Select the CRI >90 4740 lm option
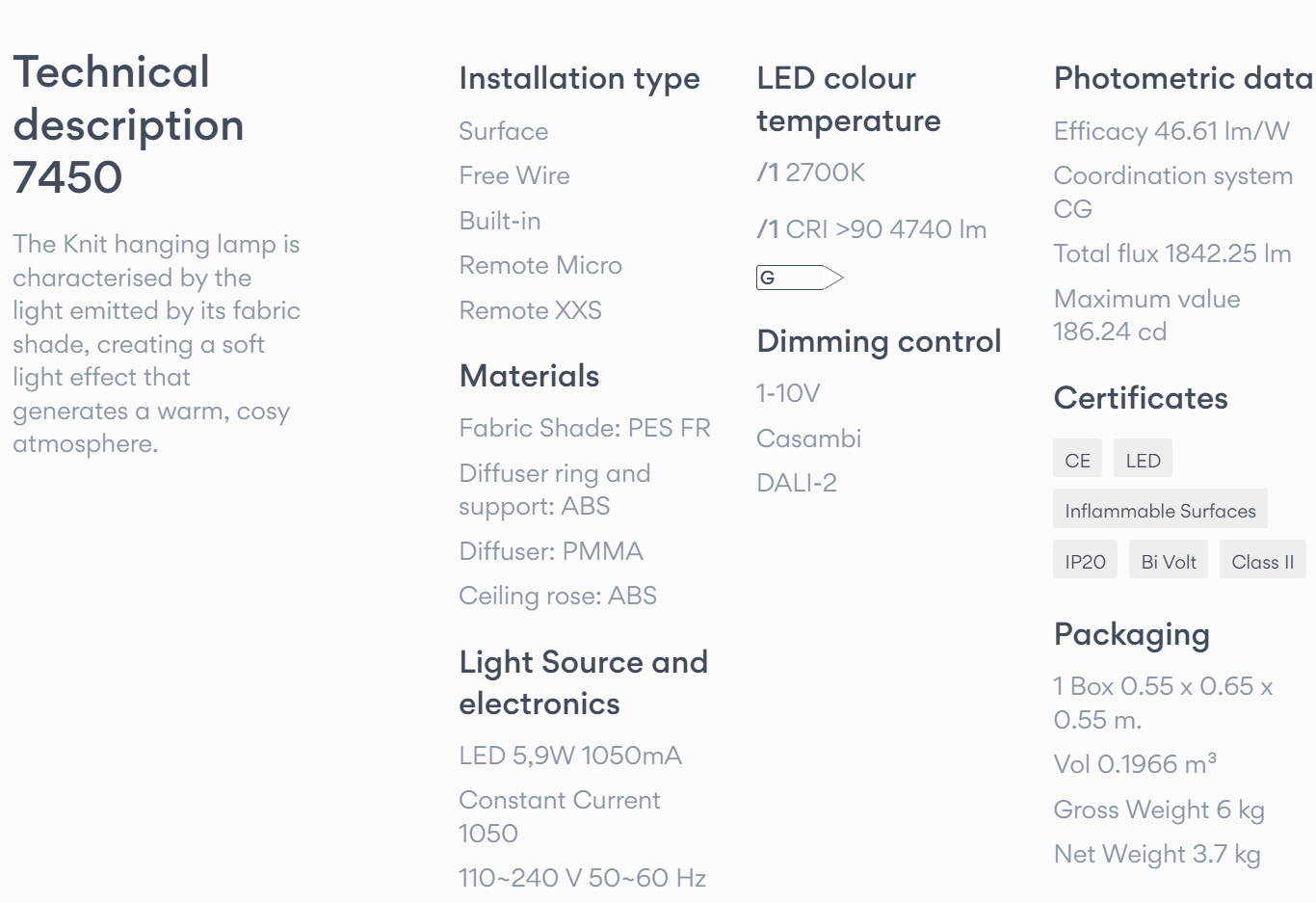 pos(872,229)
